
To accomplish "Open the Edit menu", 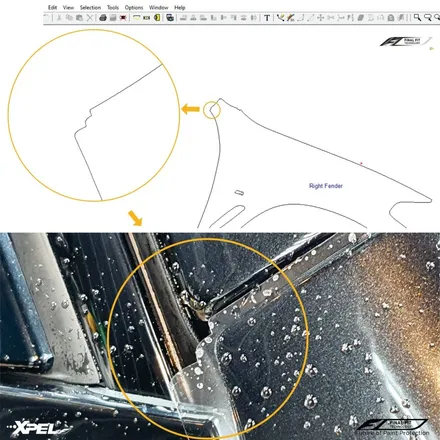I will pyautogui.click(x=52, y=7).
